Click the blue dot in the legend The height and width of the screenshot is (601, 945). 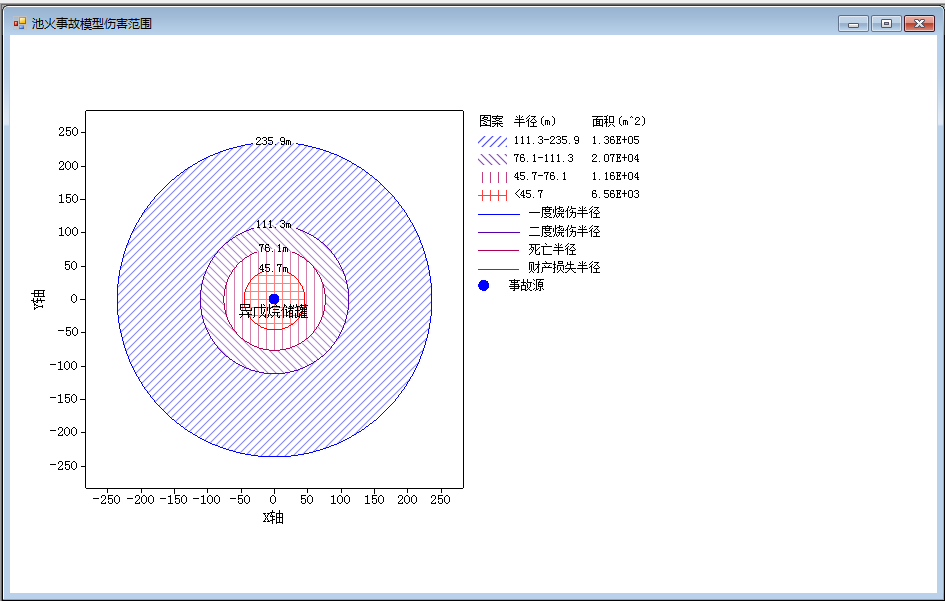(x=483, y=286)
